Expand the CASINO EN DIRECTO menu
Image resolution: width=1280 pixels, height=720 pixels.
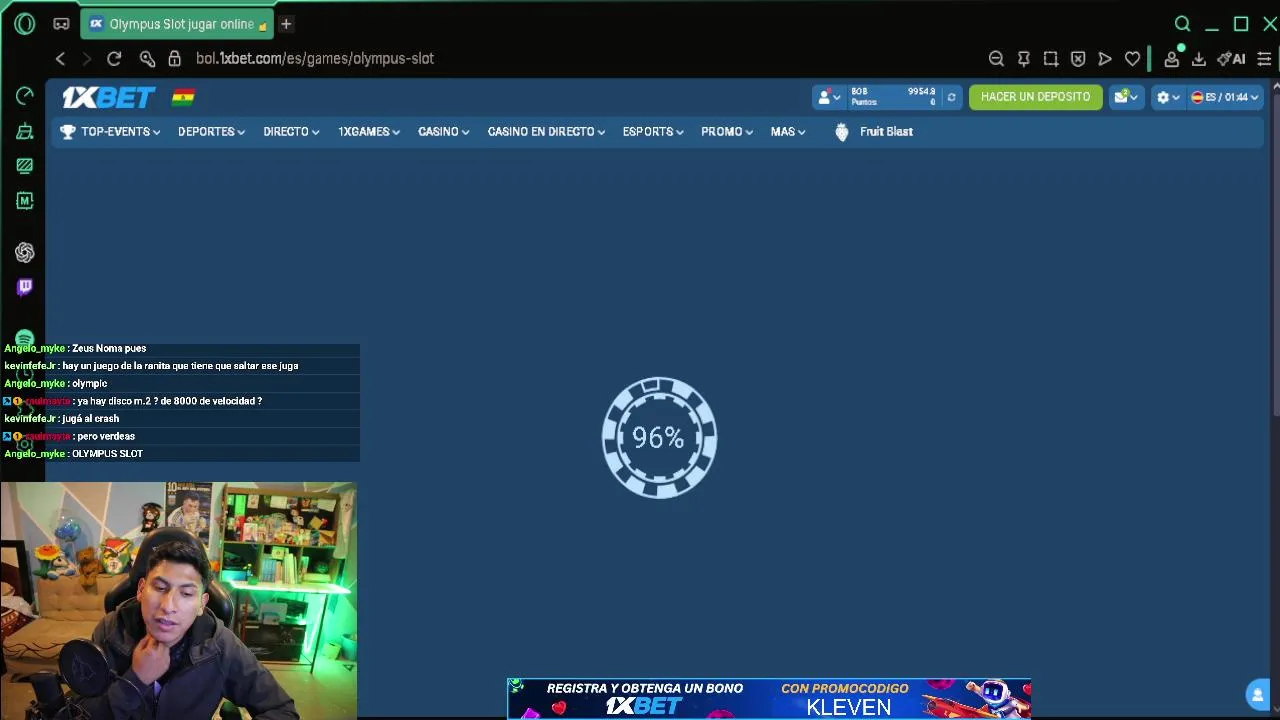click(546, 132)
